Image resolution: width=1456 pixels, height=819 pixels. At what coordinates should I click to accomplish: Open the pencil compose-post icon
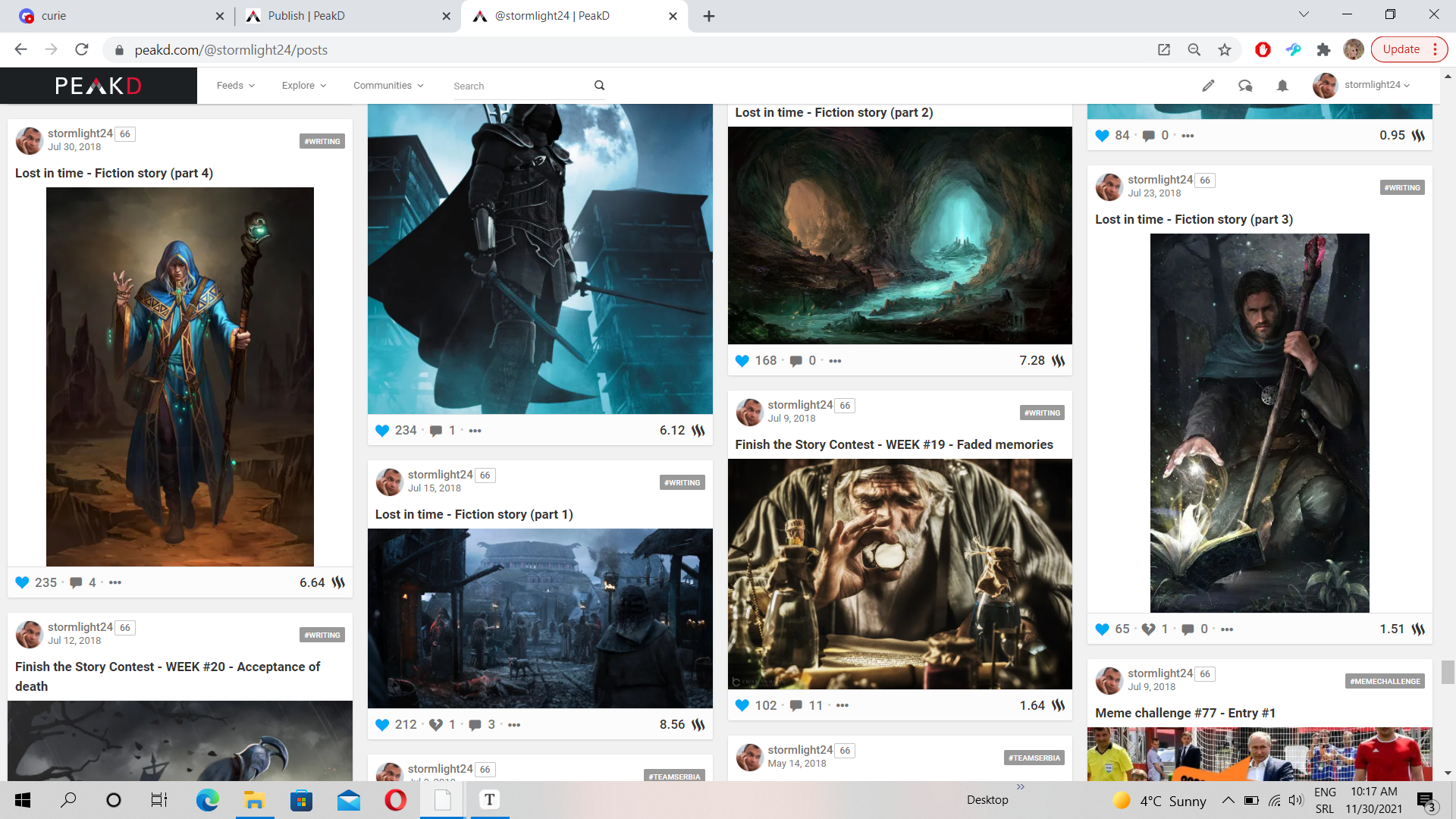[1208, 86]
